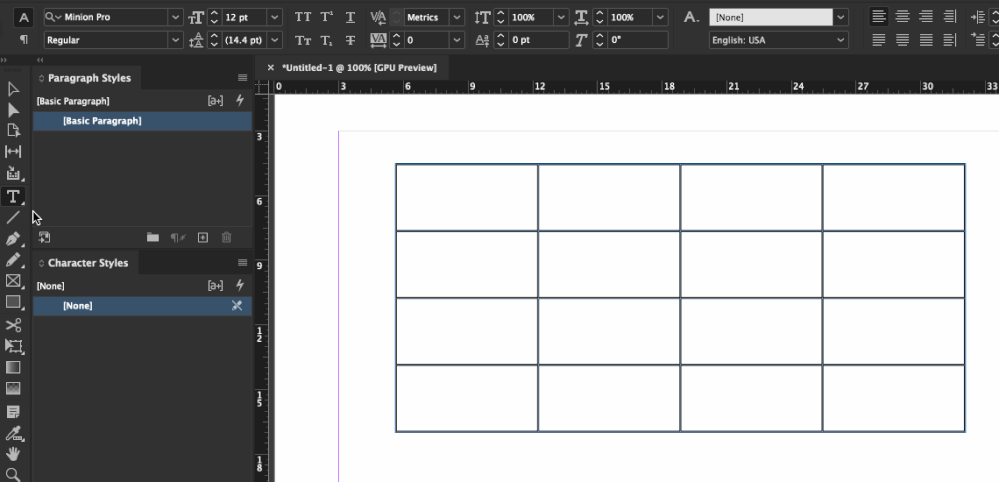Select the Zoom magnifier tool
This screenshot has width=999, height=482.
pyautogui.click(x=13, y=474)
